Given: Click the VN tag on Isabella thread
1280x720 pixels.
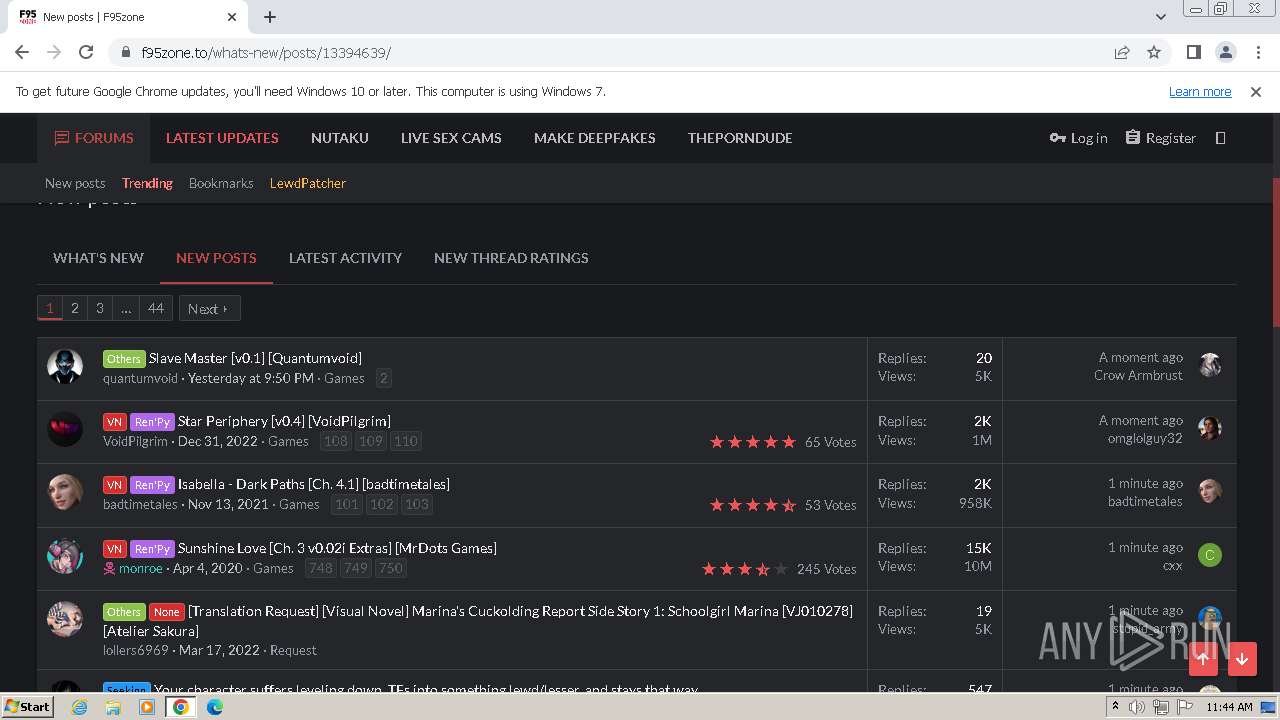Looking at the screenshot, I should point(115,485).
